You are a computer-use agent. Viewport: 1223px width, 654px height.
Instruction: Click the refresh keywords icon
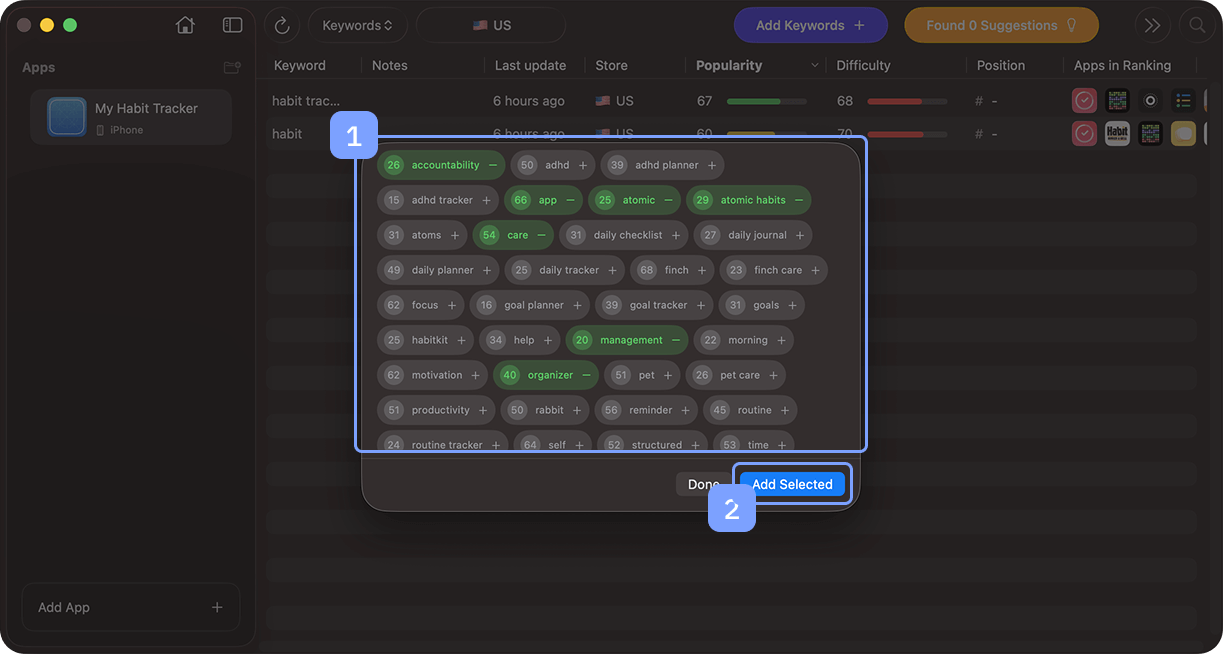[282, 25]
